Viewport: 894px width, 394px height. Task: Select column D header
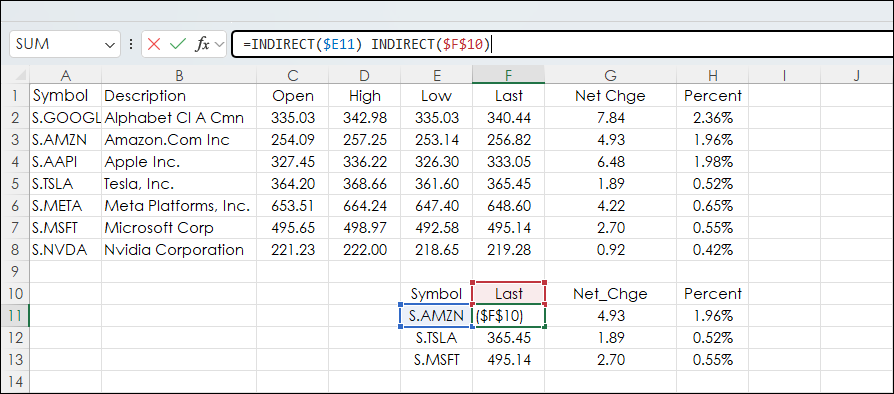(x=364, y=75)
